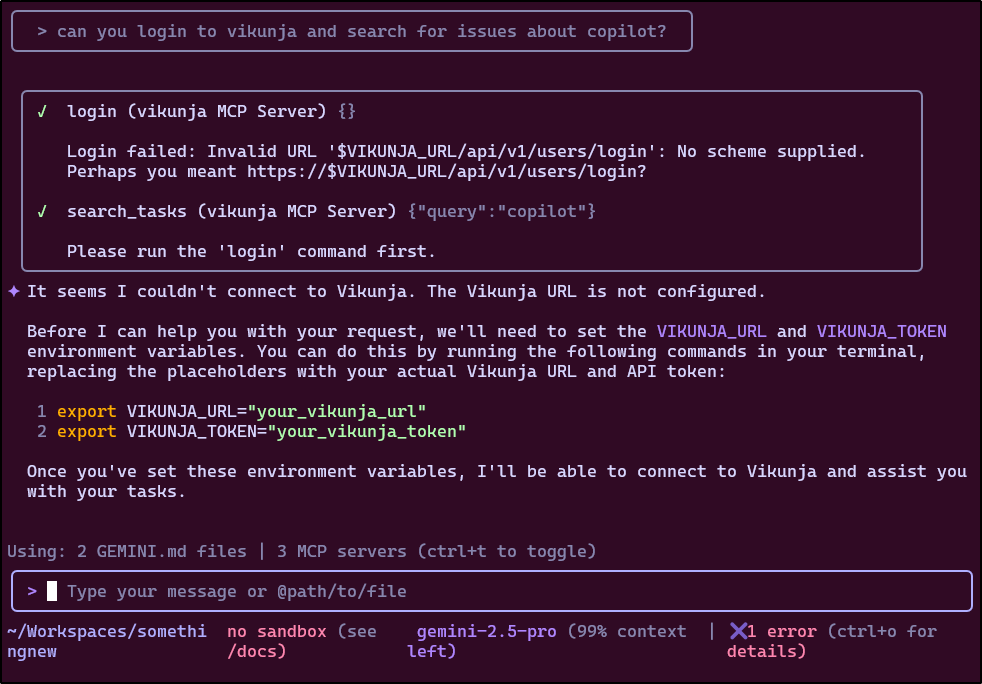Click the sparkle icon beside the response
The width and height of the screenshot is (982, 684).
pyautogui.click(x=14, y=291)
